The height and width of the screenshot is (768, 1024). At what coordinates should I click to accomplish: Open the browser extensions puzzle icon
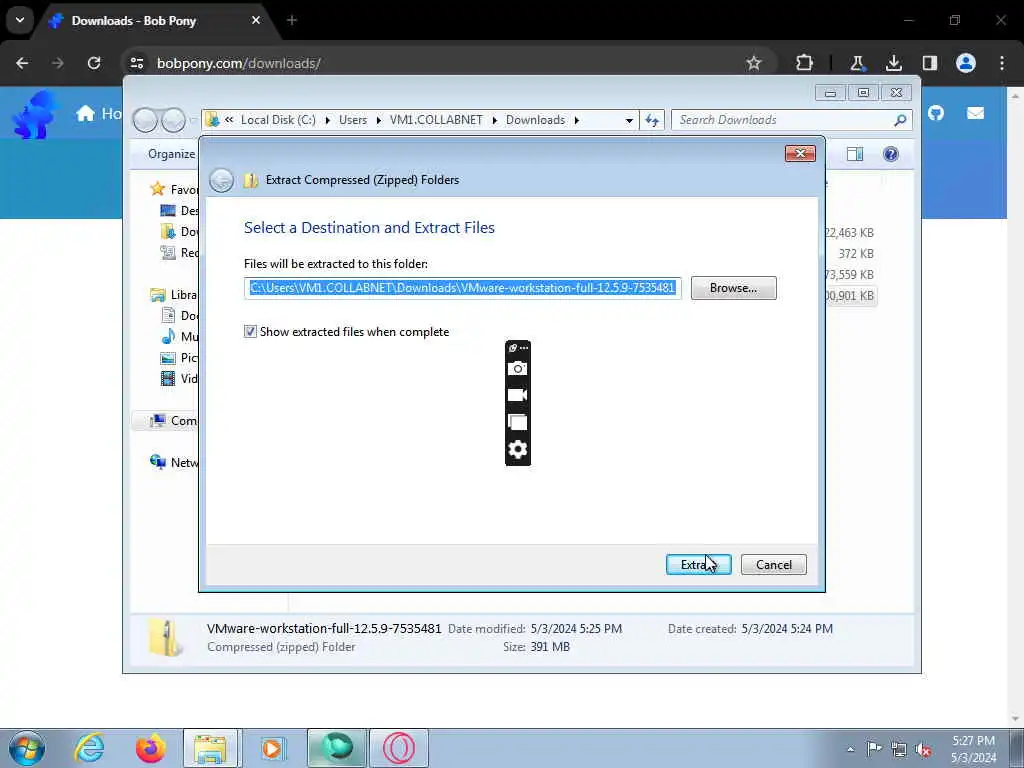805,63
